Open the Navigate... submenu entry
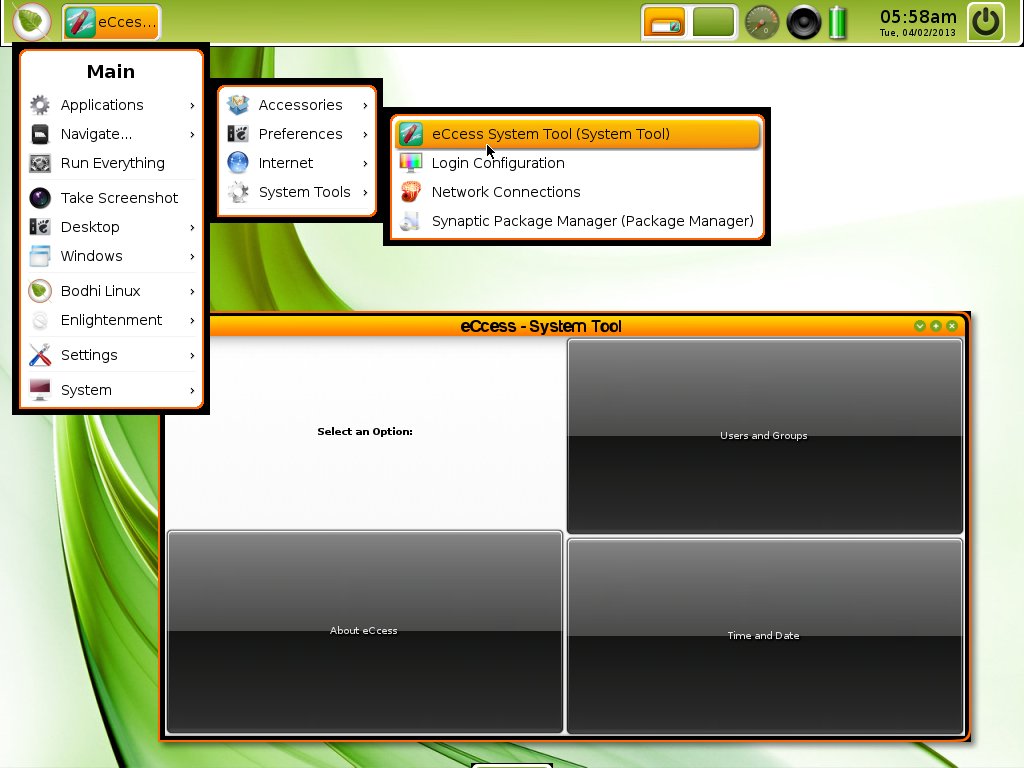The image size is (1024, 768). pyautogui.click(x=111, y=134)
